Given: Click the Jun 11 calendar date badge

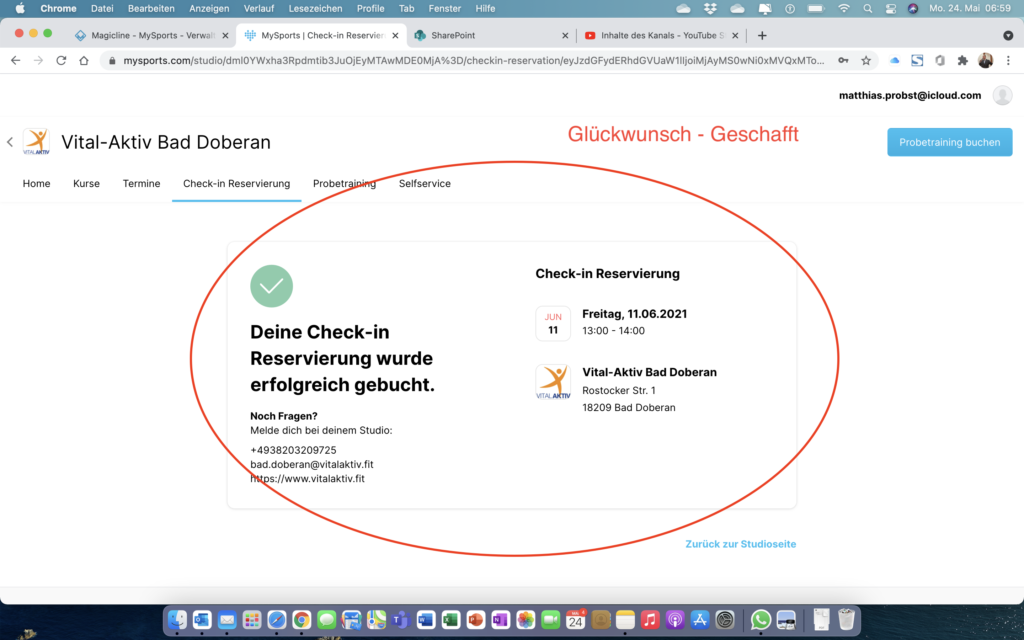Looking at the screenshot, I should coord(553,323).
